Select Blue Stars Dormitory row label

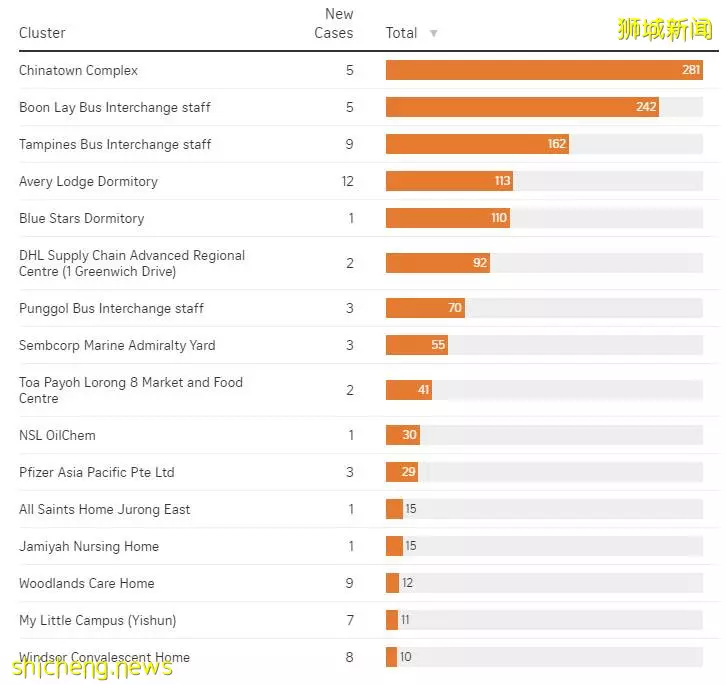coord(81,218)
